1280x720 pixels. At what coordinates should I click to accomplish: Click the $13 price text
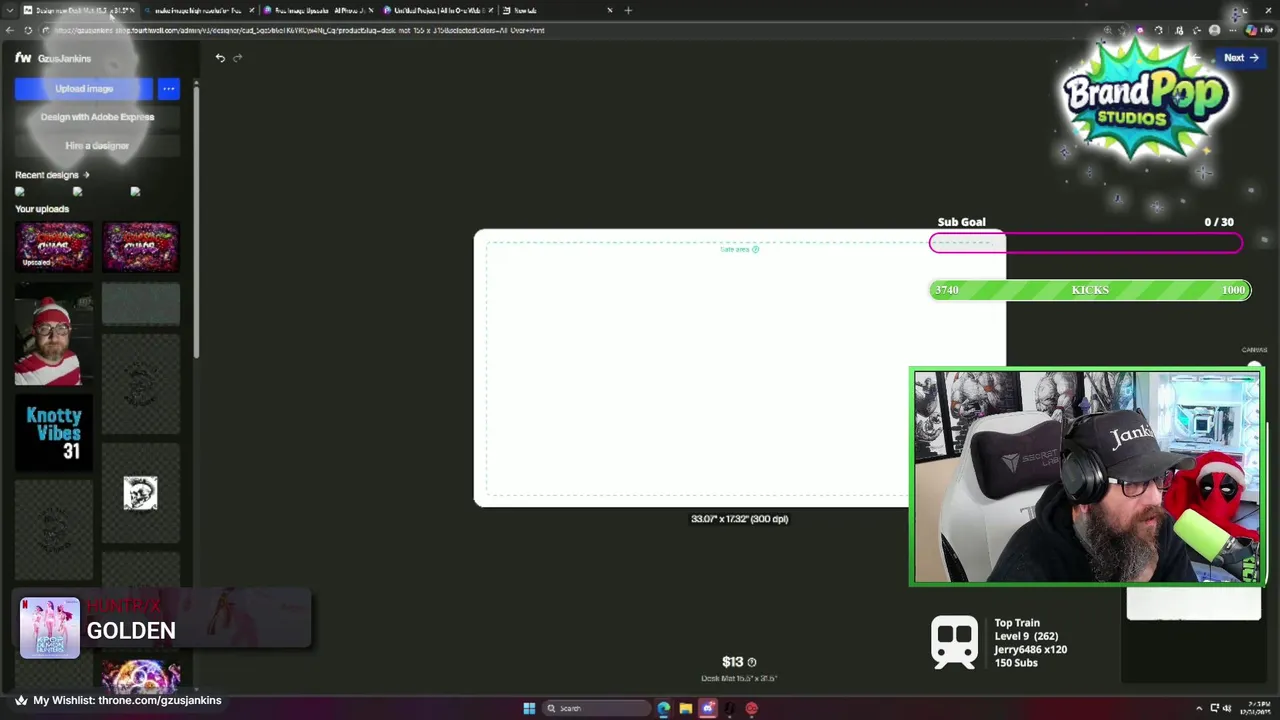pos(733,662)
